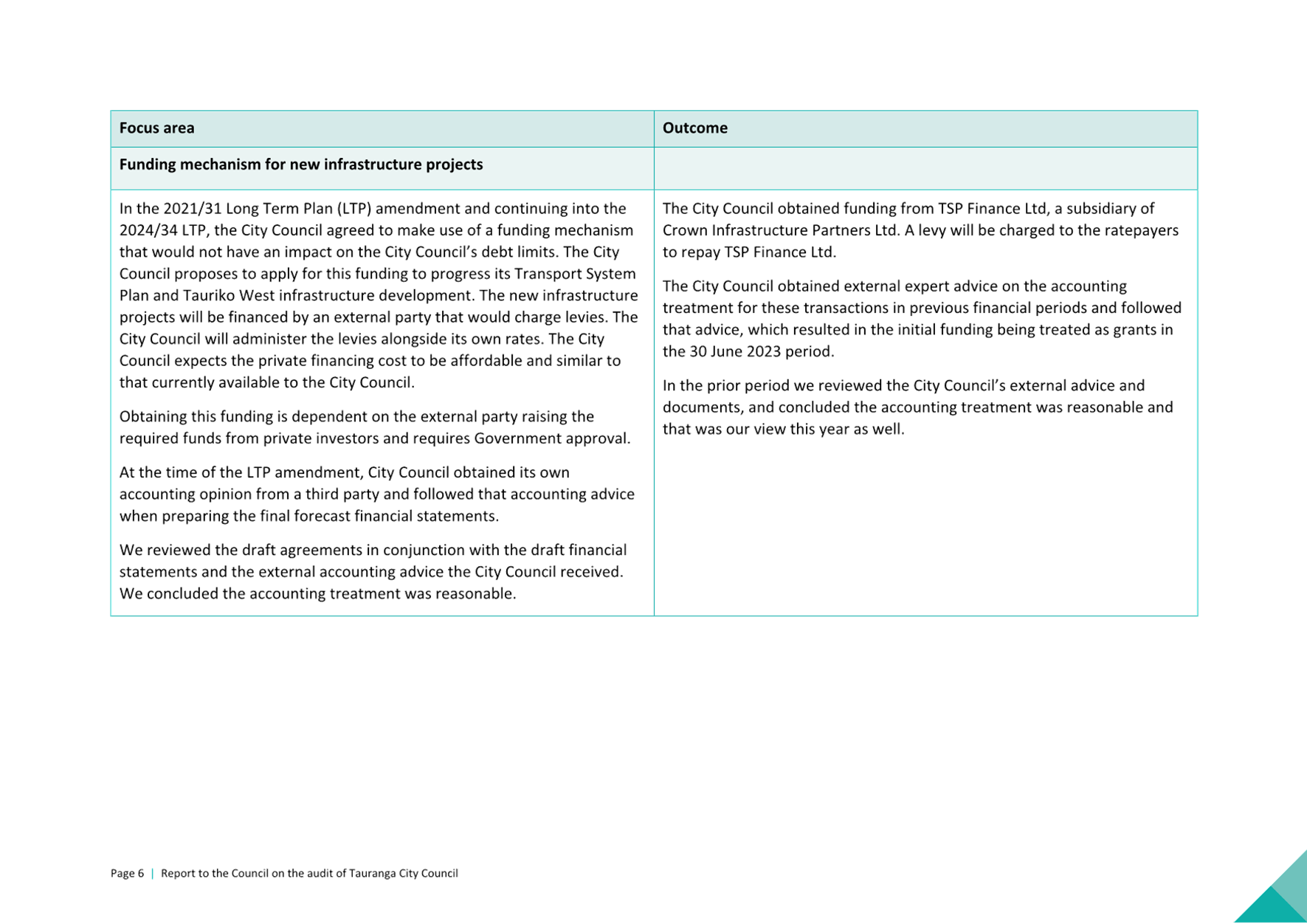Click the paragraph starting "We reviewed the draft agreements"
The height and width of the screenshot is (924, 1307).
pyautogui.click(x=372, y=571)
